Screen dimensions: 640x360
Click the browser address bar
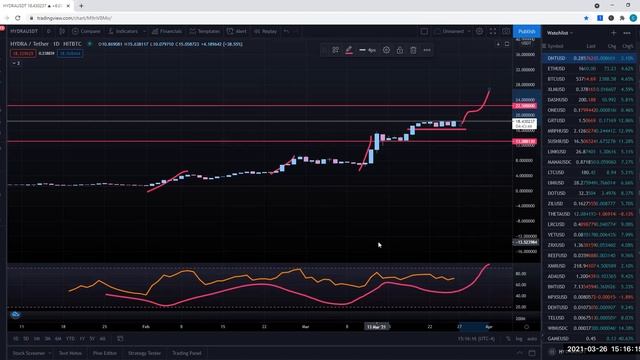(x=302, y=18)
